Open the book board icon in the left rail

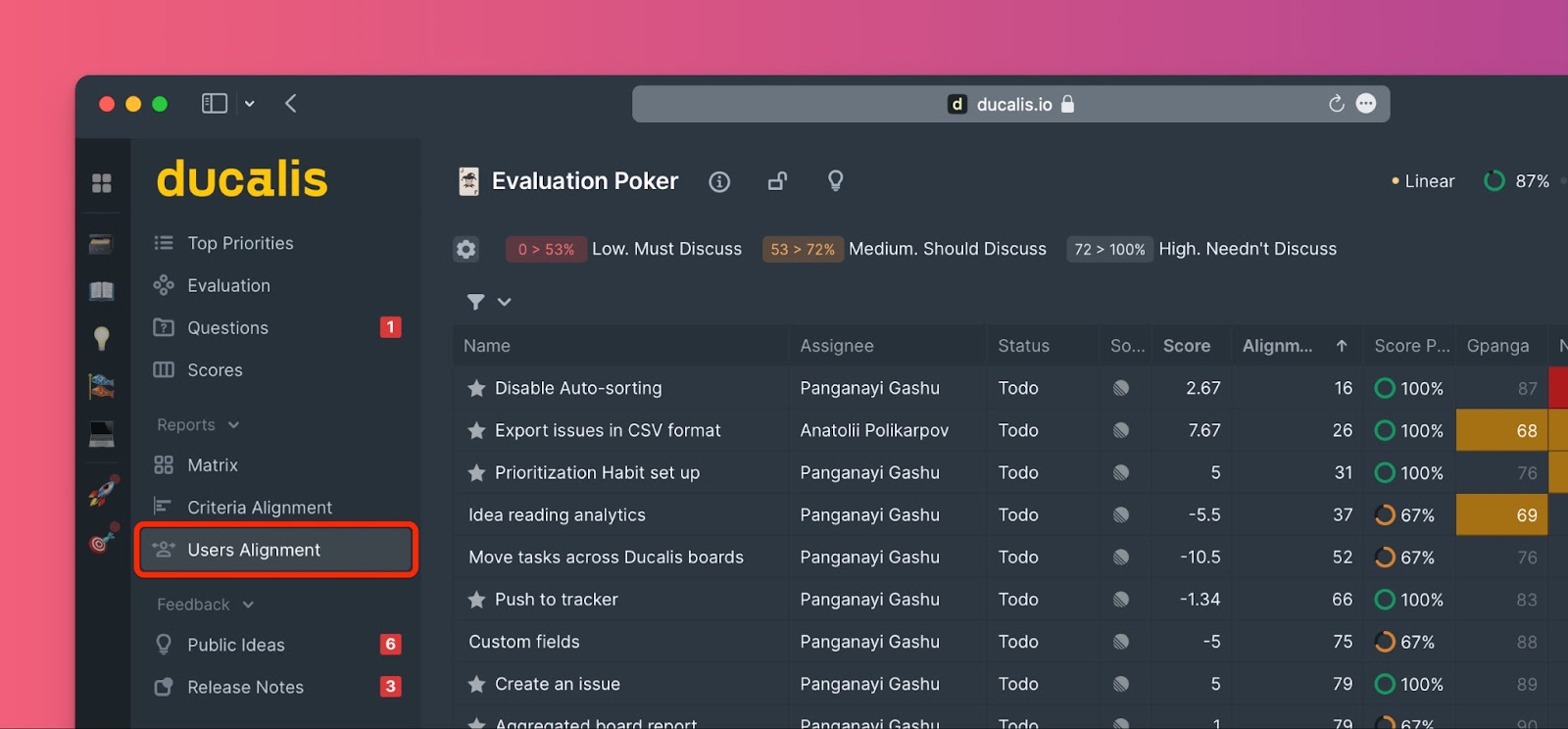pos(102,290)
